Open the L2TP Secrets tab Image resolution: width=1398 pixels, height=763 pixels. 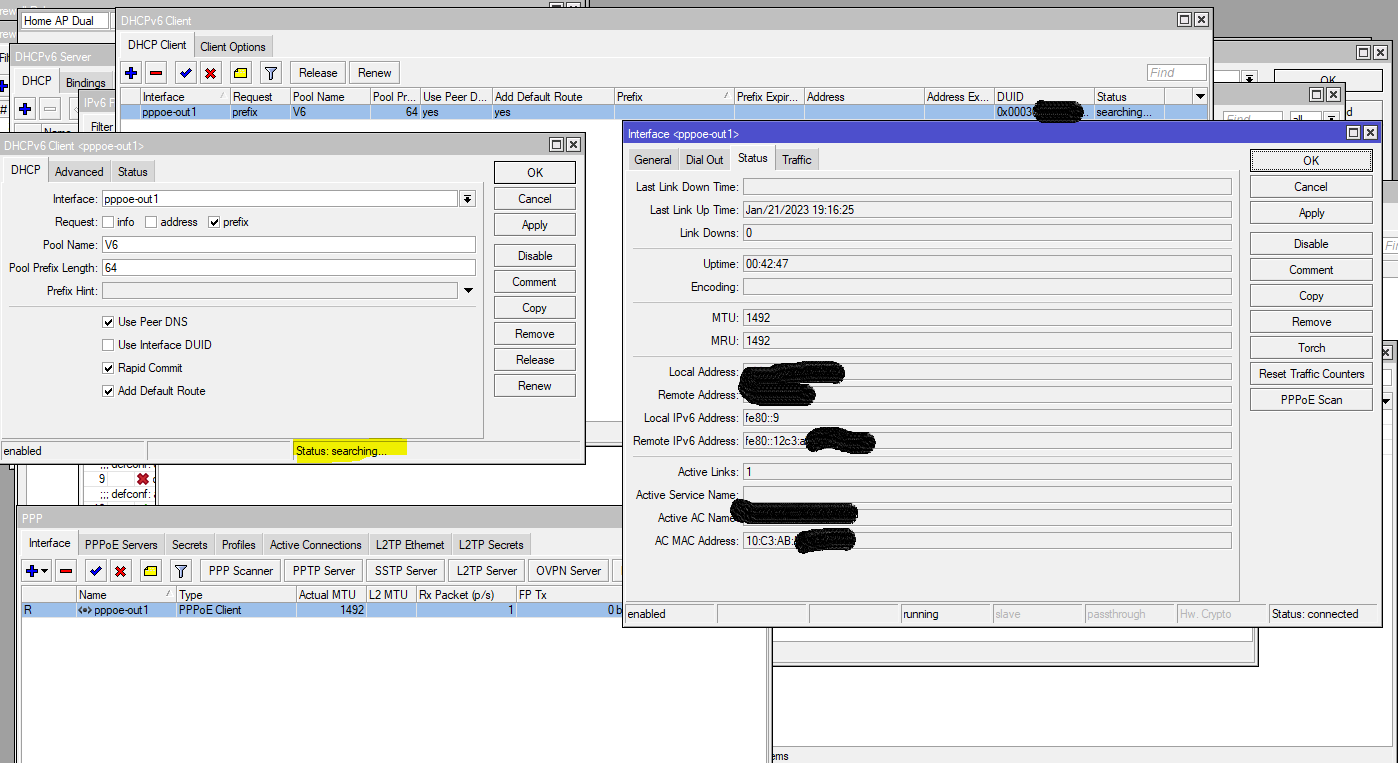491,545
